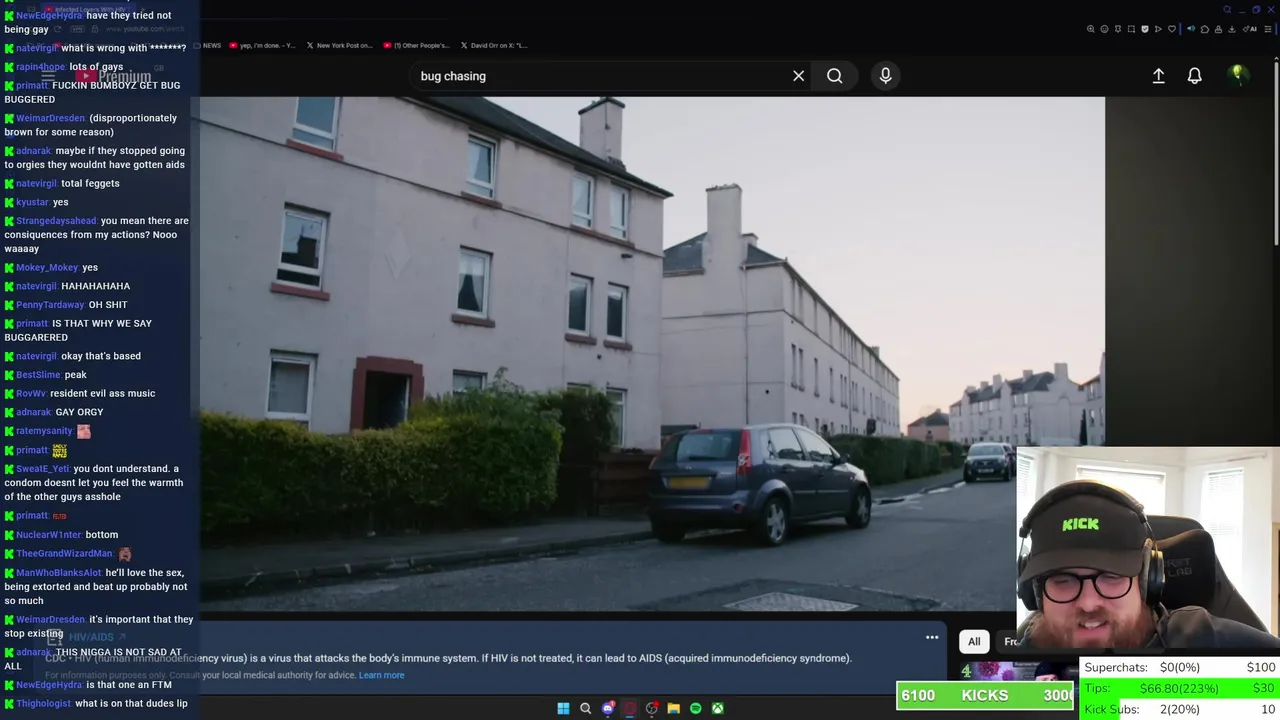Select the 'All' filter chip

974,641
